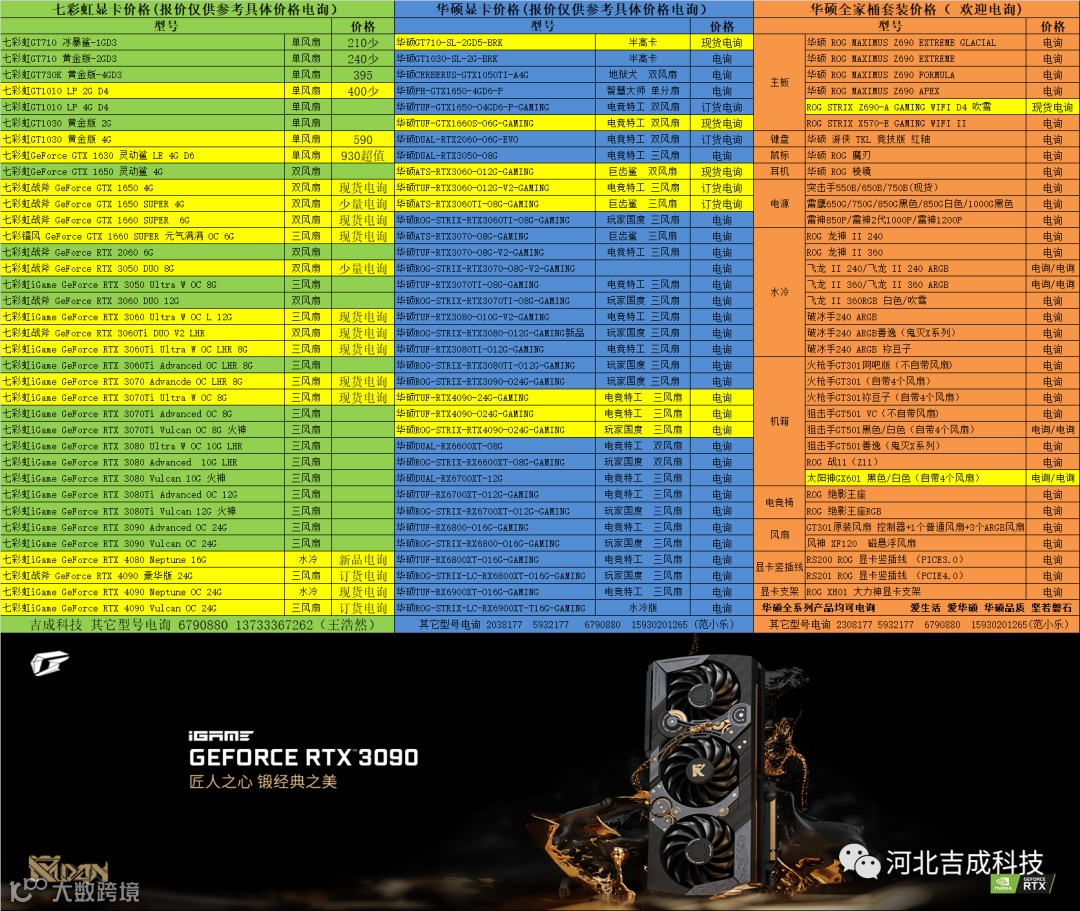
Task: Select 华硕TUF-GTX1660S-O6G-GAMING row
Action: 574,123
